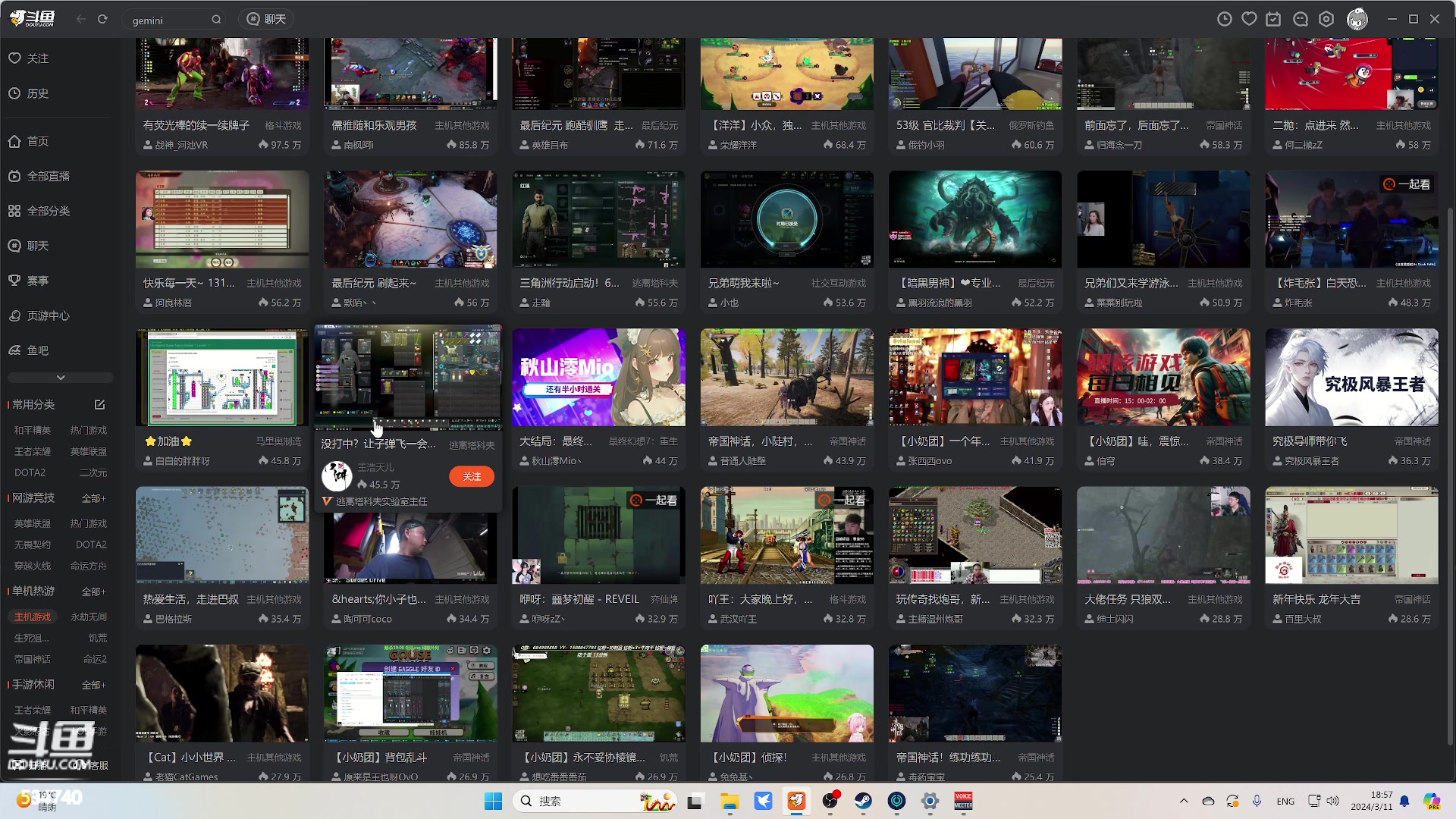Click the 社交互动游戏 tag on 兄弟萌我来啦~ card
1456x819 pixels.
point(838,284)
